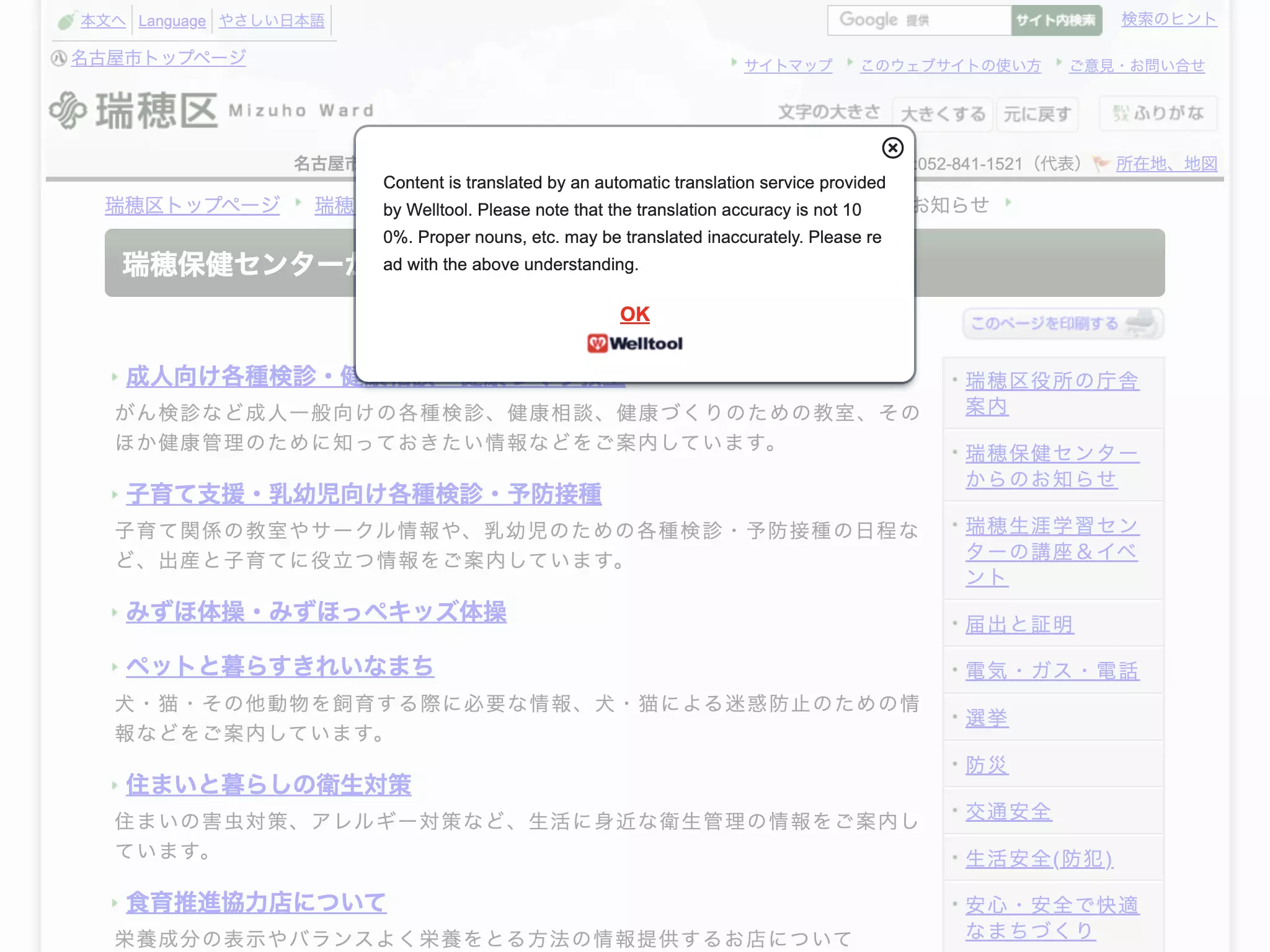Close the translation notice with the X icon
The height and width of the screenshot is (952, 1270).
click(892, 148)
